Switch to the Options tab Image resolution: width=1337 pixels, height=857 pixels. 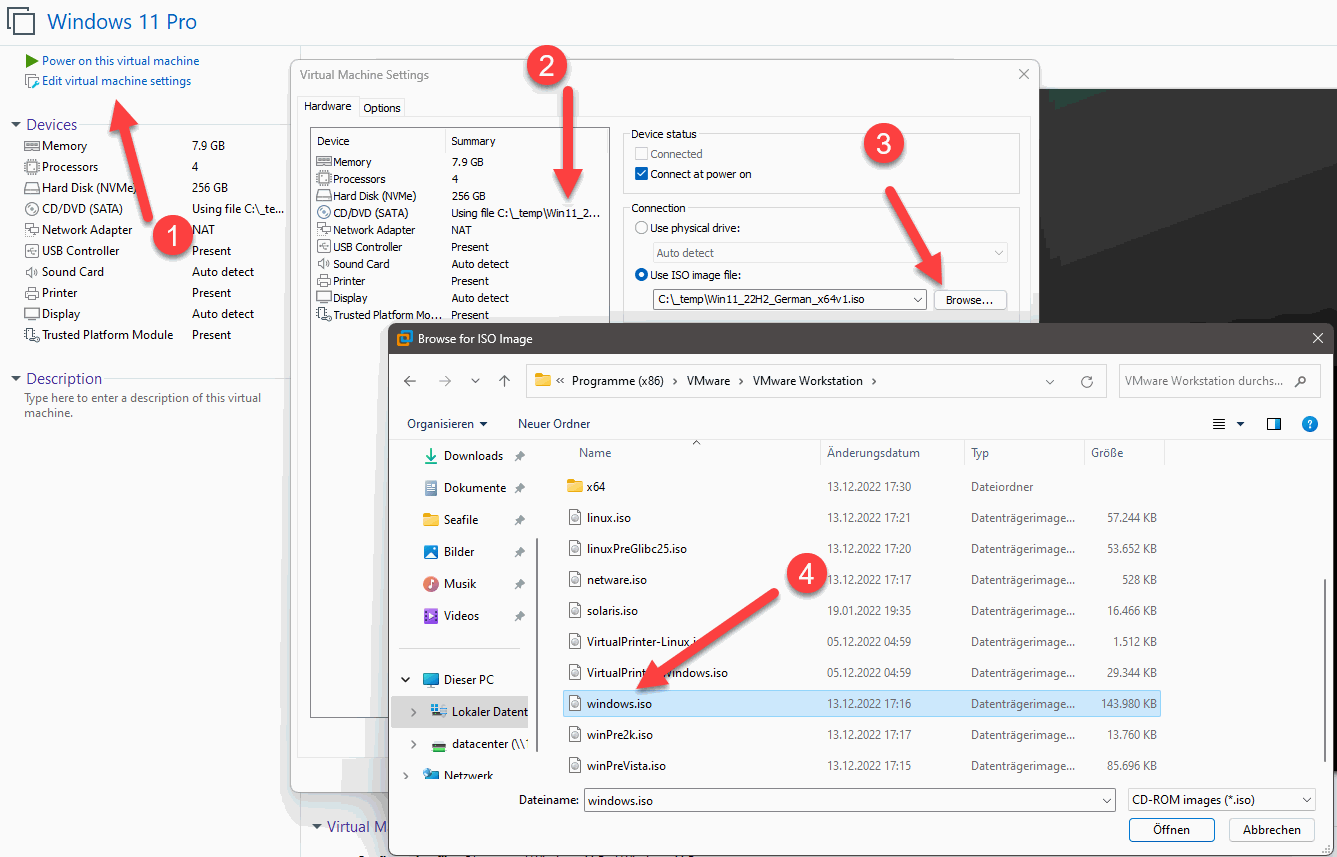point(382,108)
